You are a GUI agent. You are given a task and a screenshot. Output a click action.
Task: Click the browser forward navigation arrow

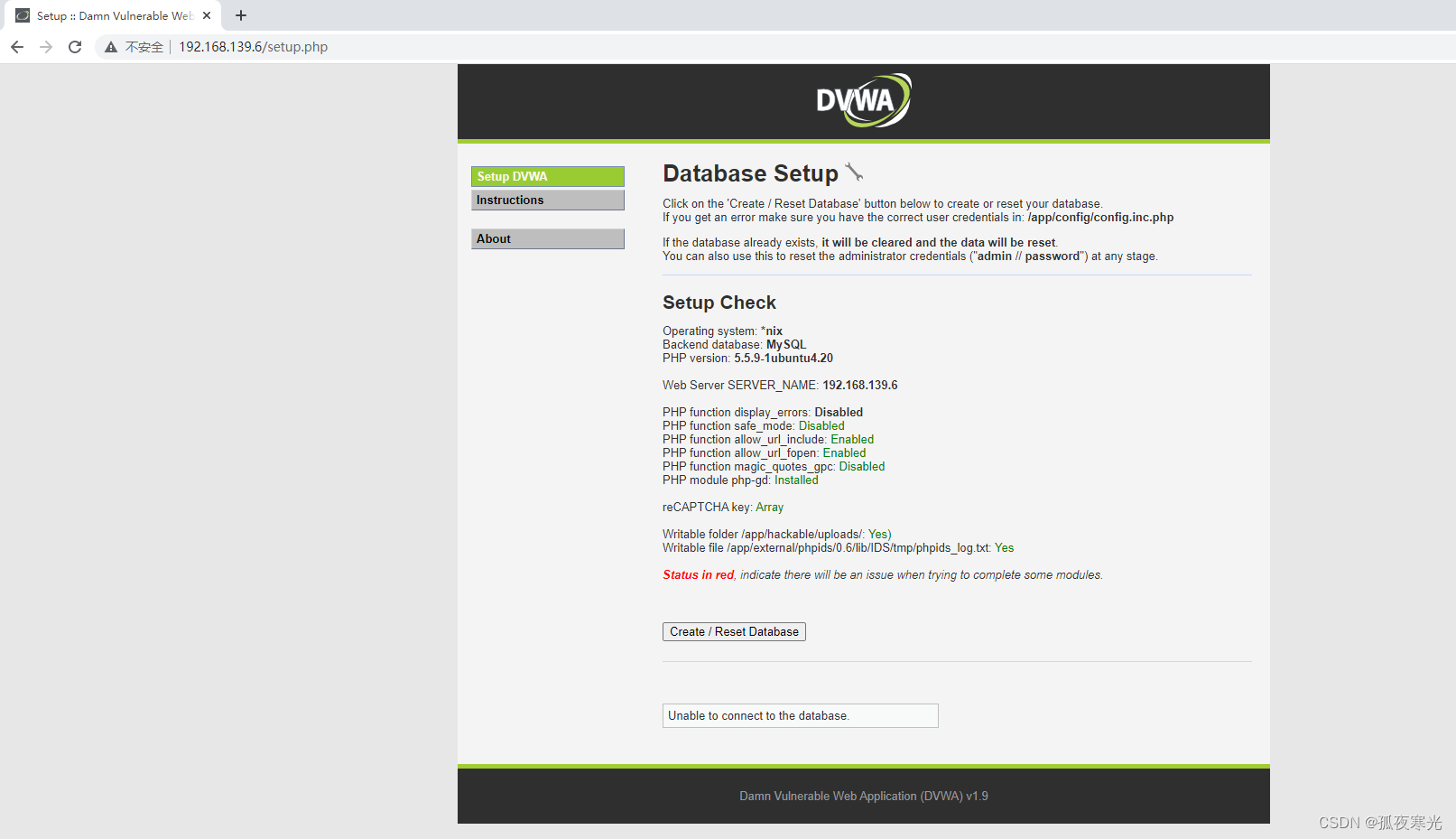(x=46, y=46)
